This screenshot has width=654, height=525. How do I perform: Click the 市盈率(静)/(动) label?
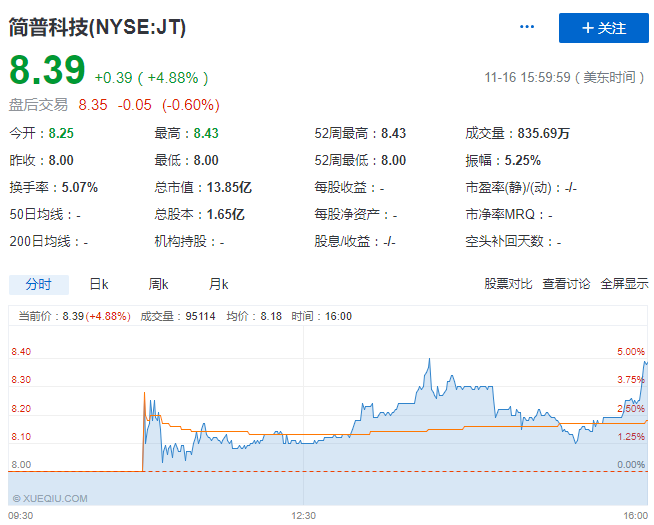[508, 188]
